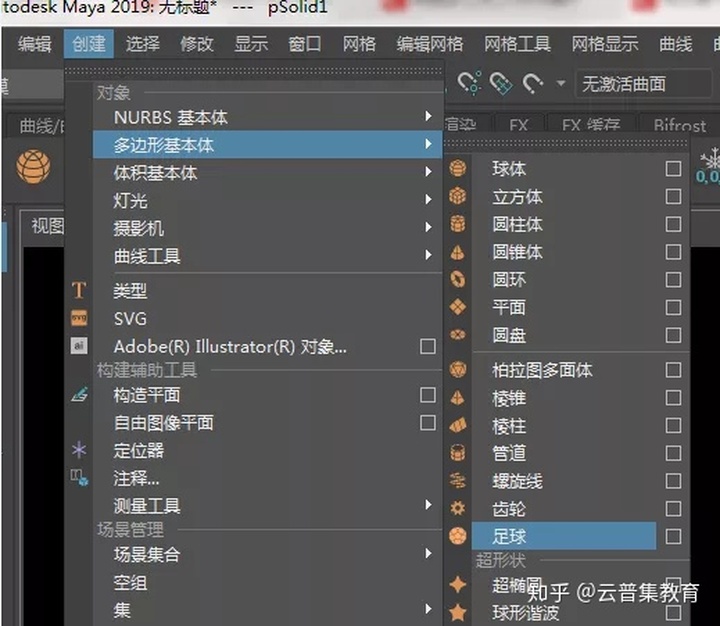This screenshot has height=626, width=720.
Task: Open option box for Adobe Illustrator 对象
Action: click(x=428, y=346)
